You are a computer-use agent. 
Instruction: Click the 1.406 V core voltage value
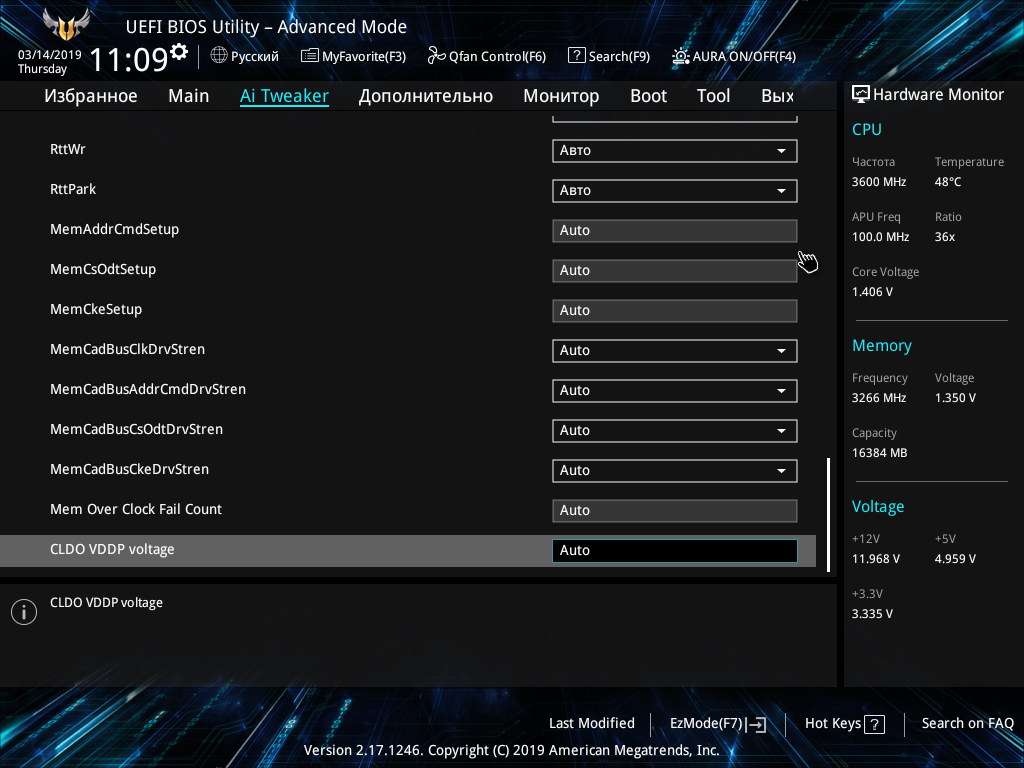[x=872, y=292]
